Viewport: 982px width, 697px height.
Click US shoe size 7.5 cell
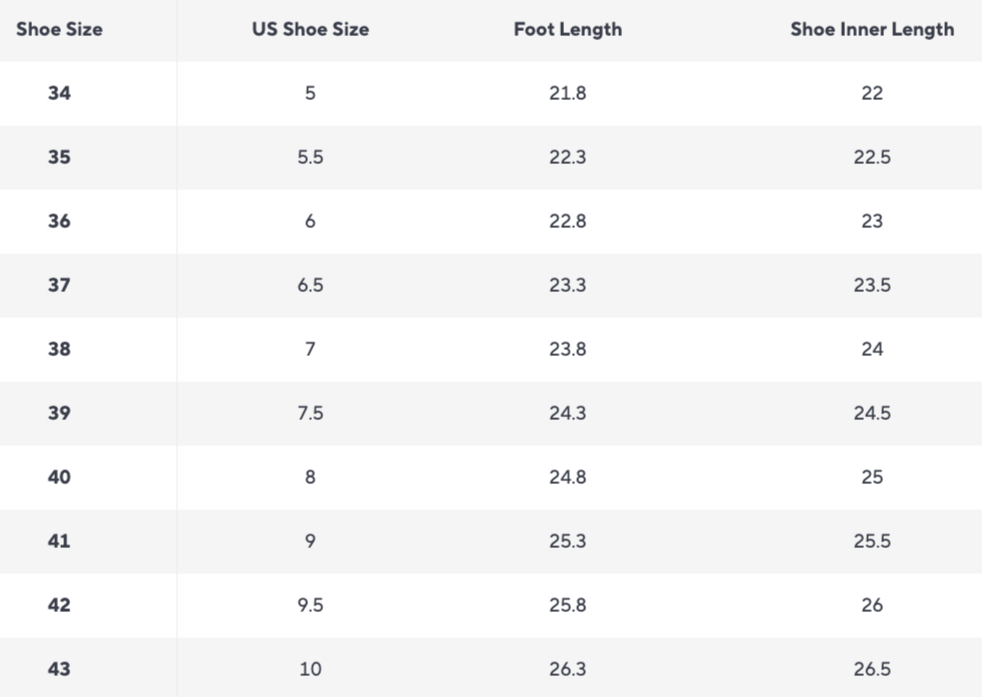pyautogui.click(x=310, y=413)
